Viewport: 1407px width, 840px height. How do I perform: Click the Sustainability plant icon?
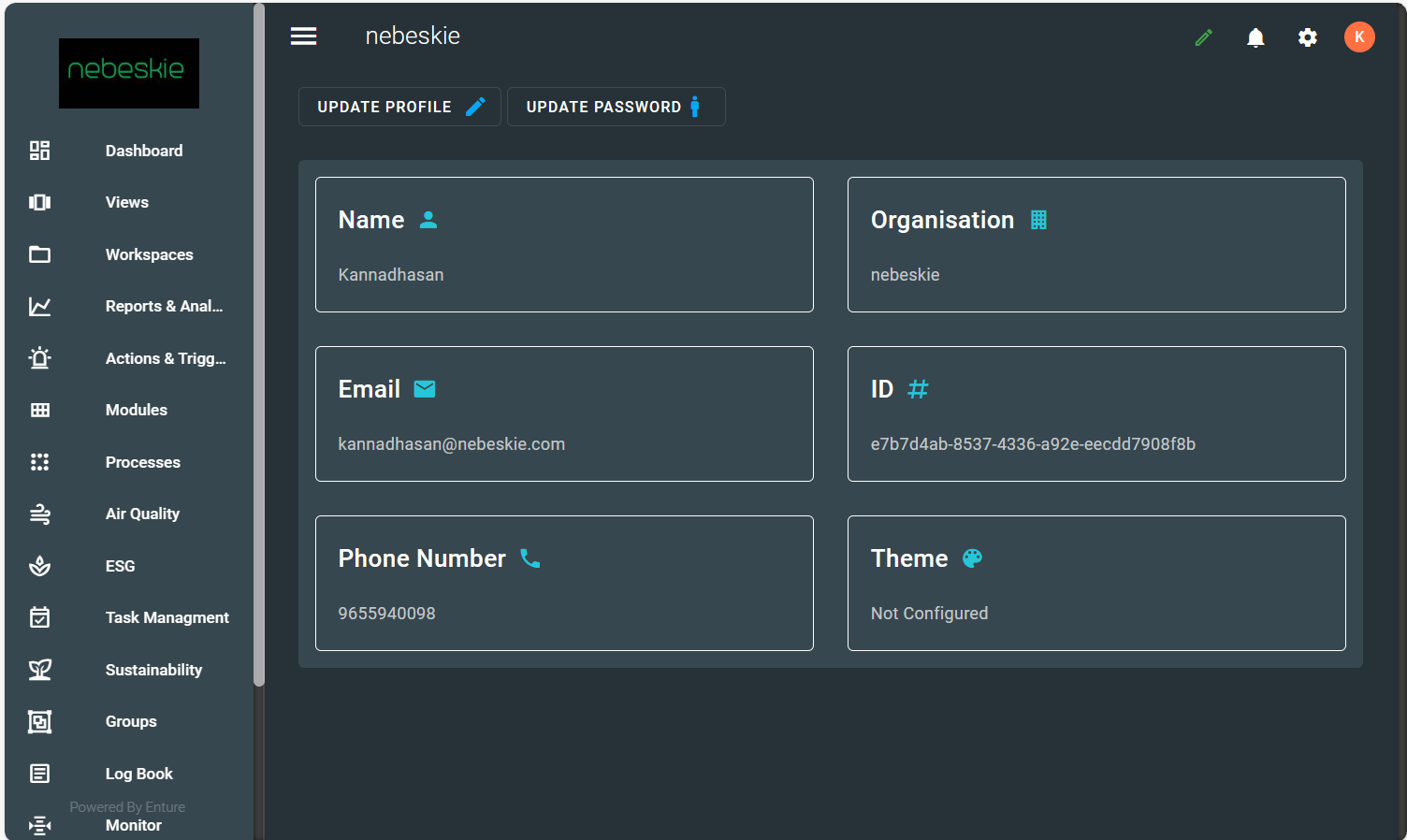coord(39,670)
